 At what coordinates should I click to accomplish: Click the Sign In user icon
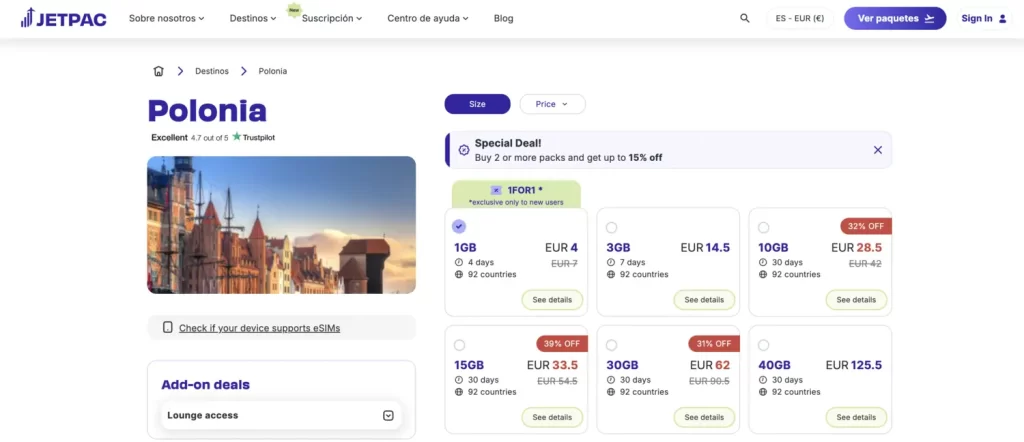coord(1002,18)
